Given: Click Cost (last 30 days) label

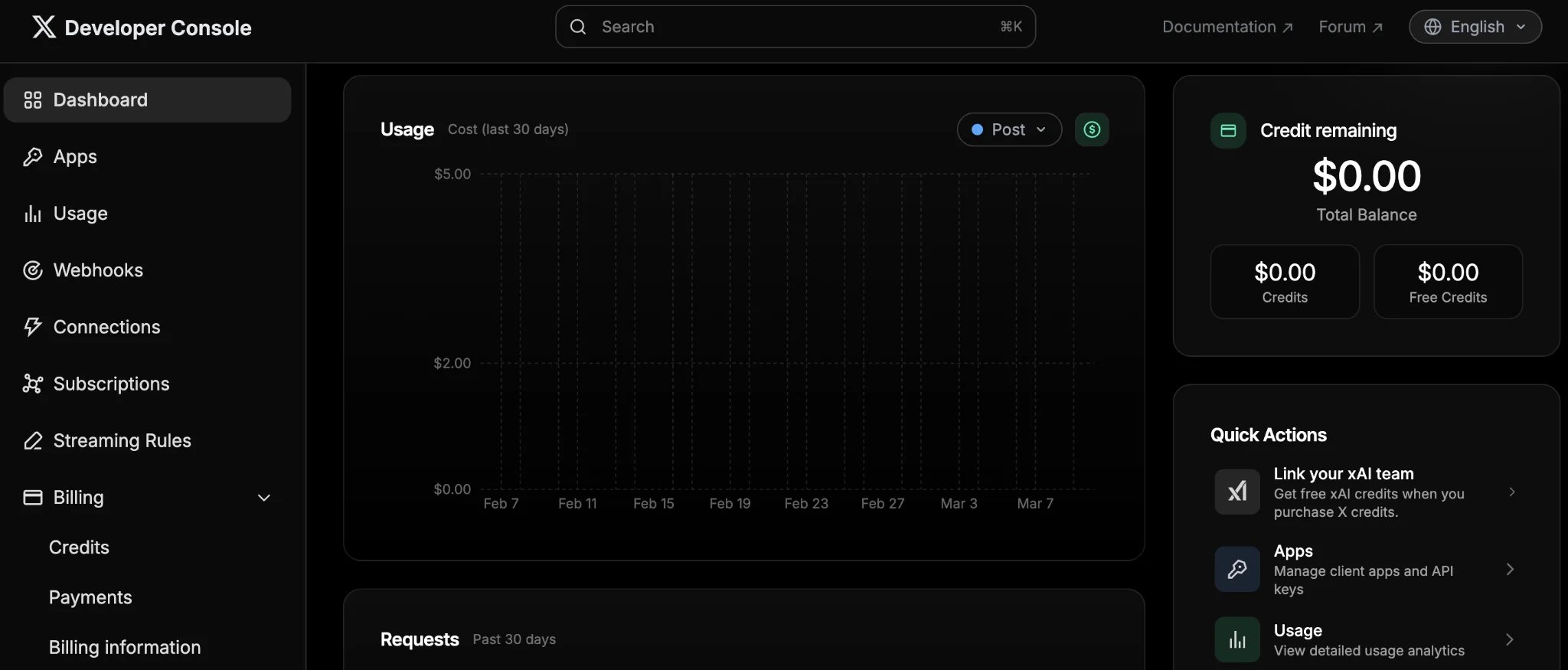Looking at the screenshot, I should pos(508,129).
